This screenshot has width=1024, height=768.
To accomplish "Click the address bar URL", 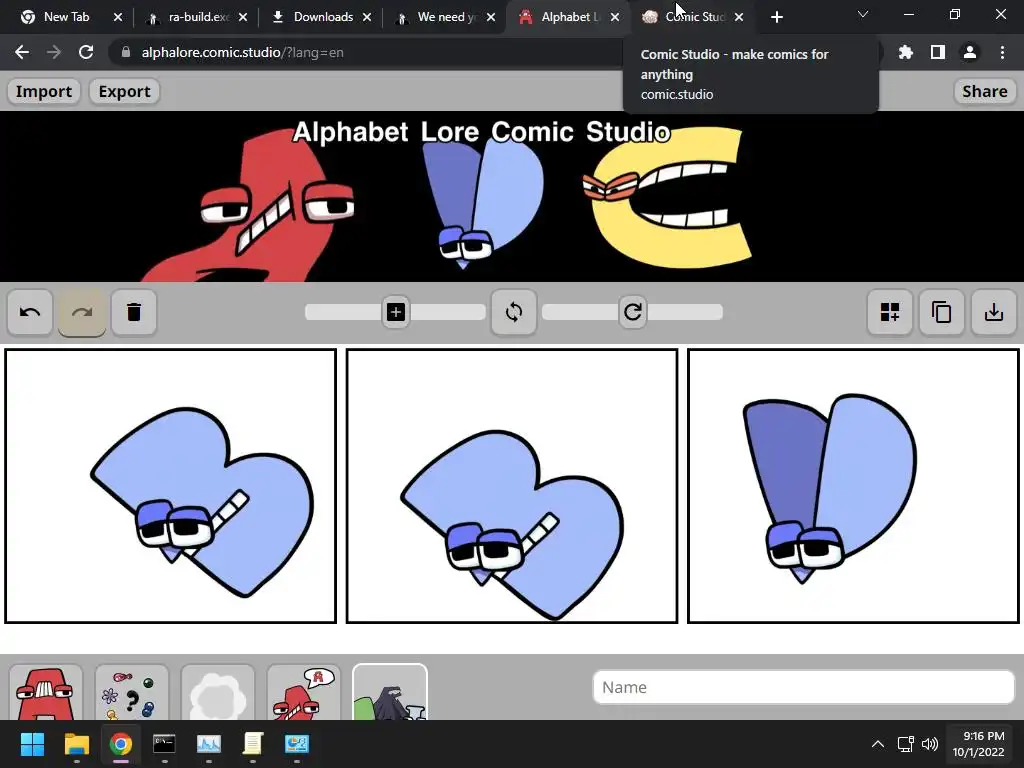I will click(242, 52).
